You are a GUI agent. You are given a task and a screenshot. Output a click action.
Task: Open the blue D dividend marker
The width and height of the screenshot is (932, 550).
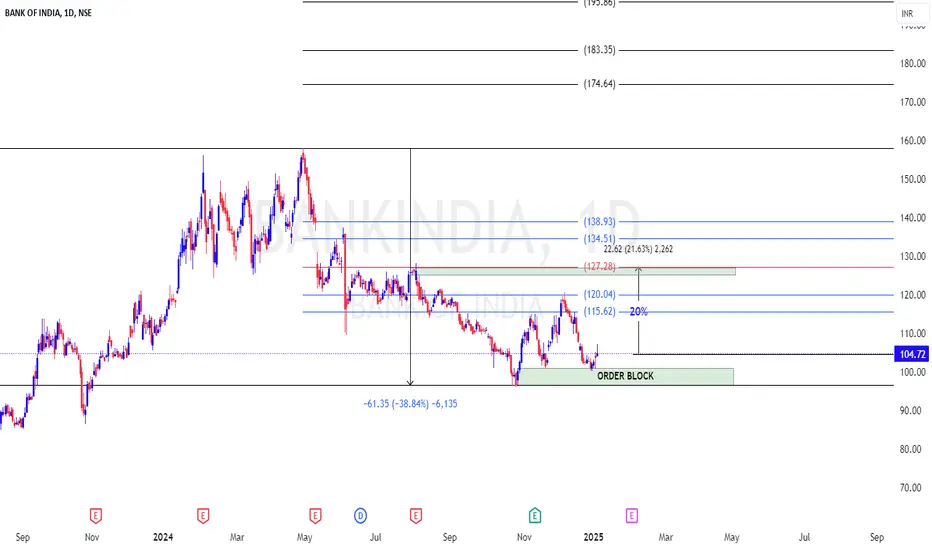pyautogui.click(x=360, y=516)
